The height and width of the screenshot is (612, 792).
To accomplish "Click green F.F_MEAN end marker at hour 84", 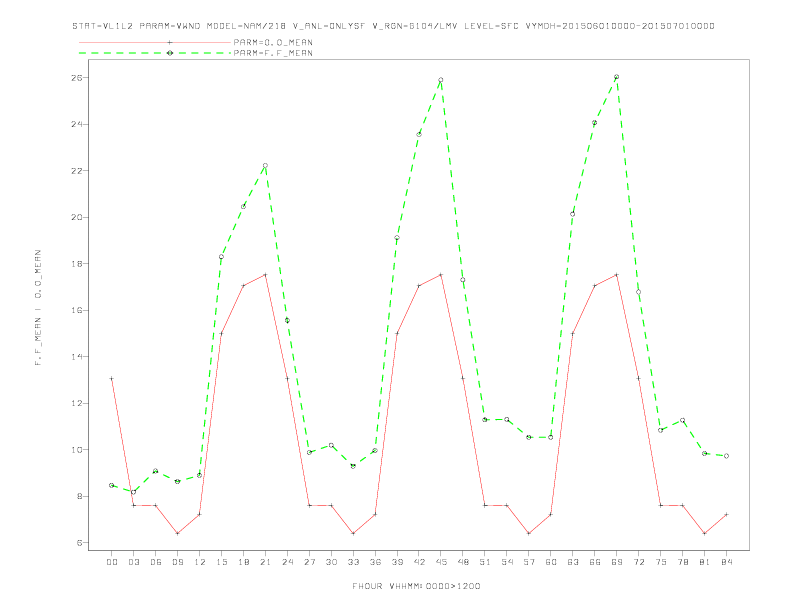I will 726,456.
